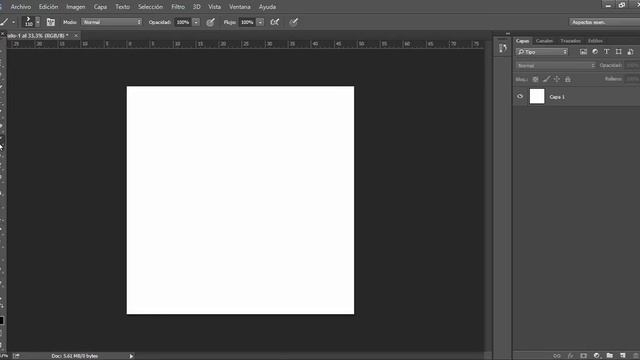640x360 pixels.
Task: Open the Texto menu
Action: [122, 7]
